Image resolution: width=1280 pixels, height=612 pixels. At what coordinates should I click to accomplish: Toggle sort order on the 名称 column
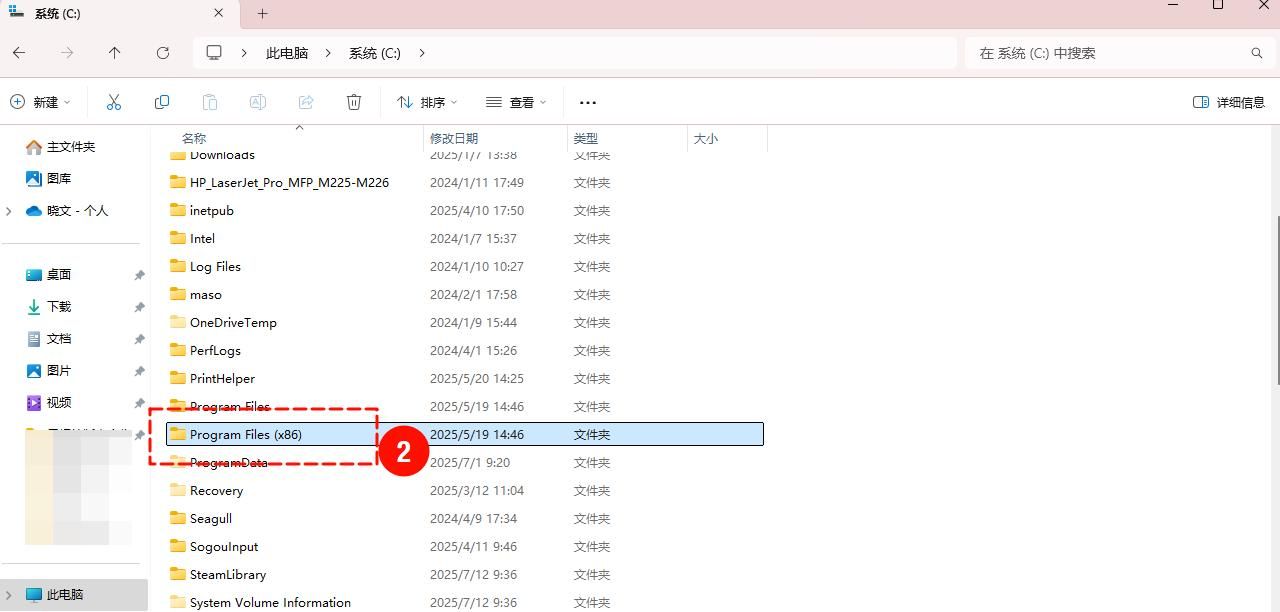click(x=193, y=138)
